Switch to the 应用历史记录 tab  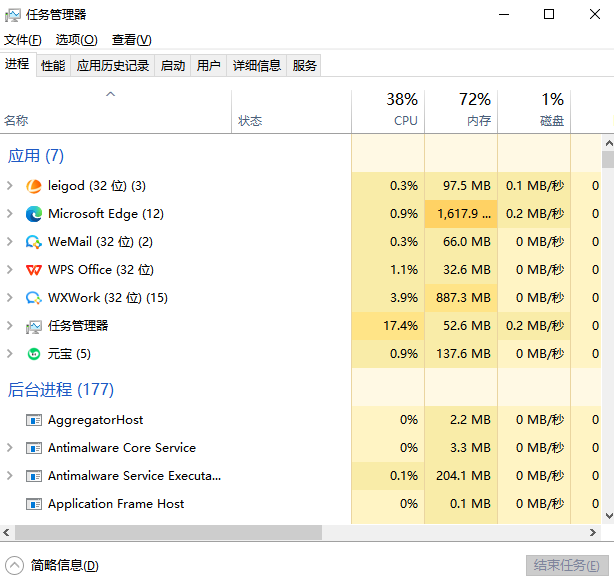[113, 65]
